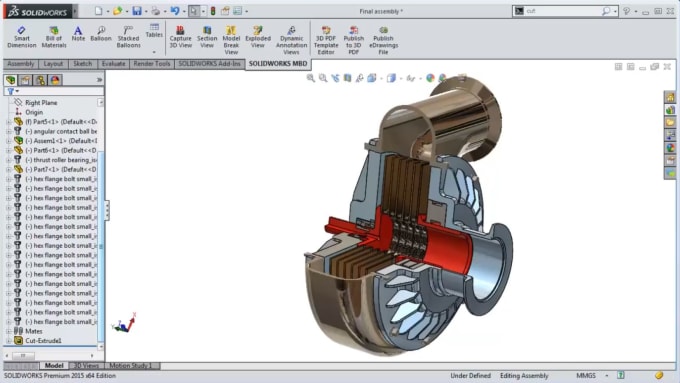Activate the Section View tool

point(207,36)
